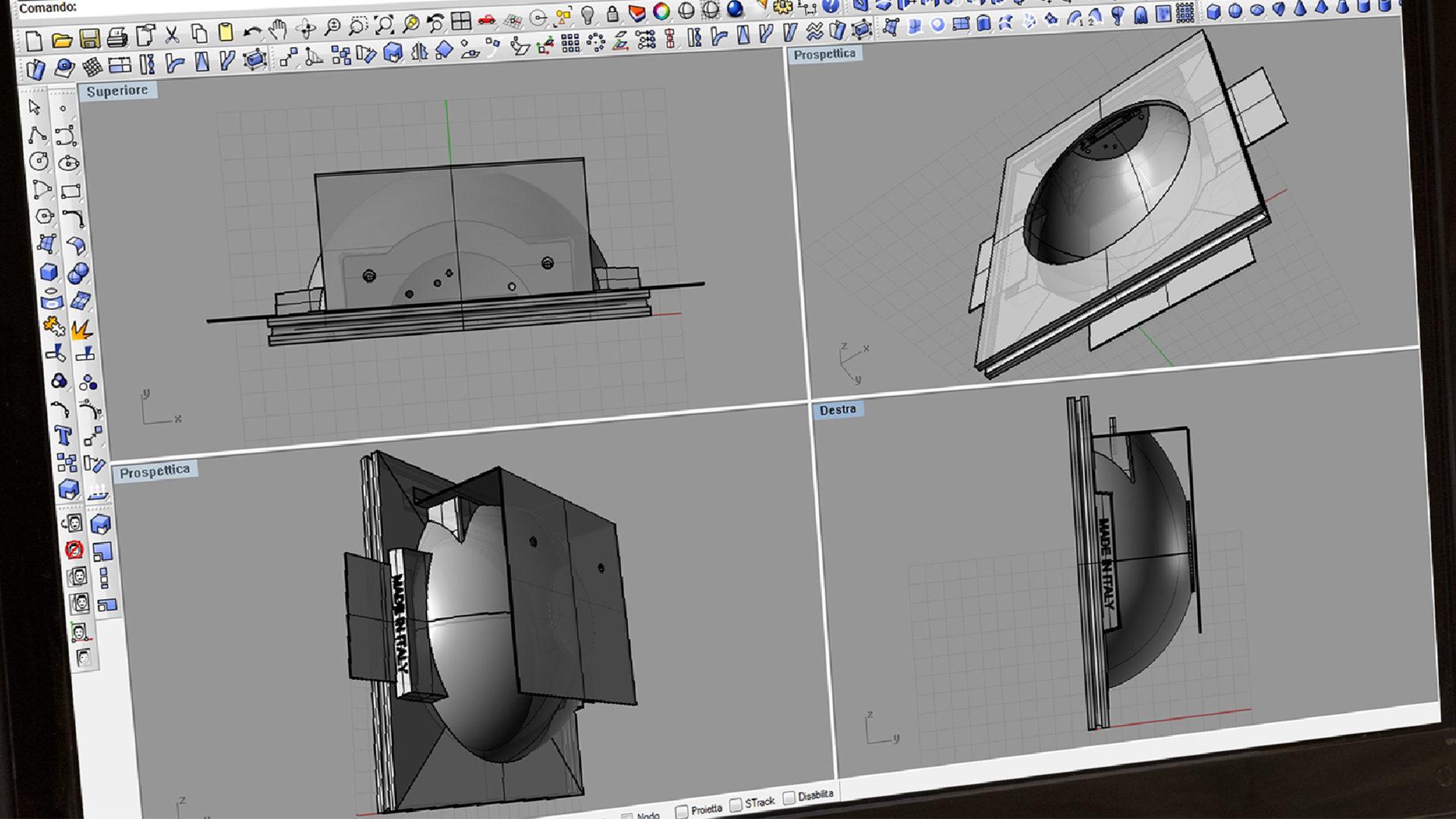Click the Copy icon in the toolbar
1456x819 pixels.
(199, 33)
